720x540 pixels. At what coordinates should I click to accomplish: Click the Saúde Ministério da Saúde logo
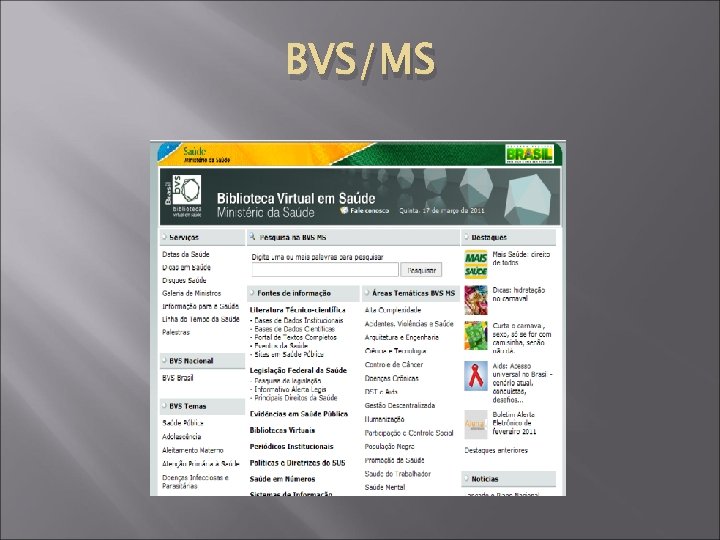206,155
